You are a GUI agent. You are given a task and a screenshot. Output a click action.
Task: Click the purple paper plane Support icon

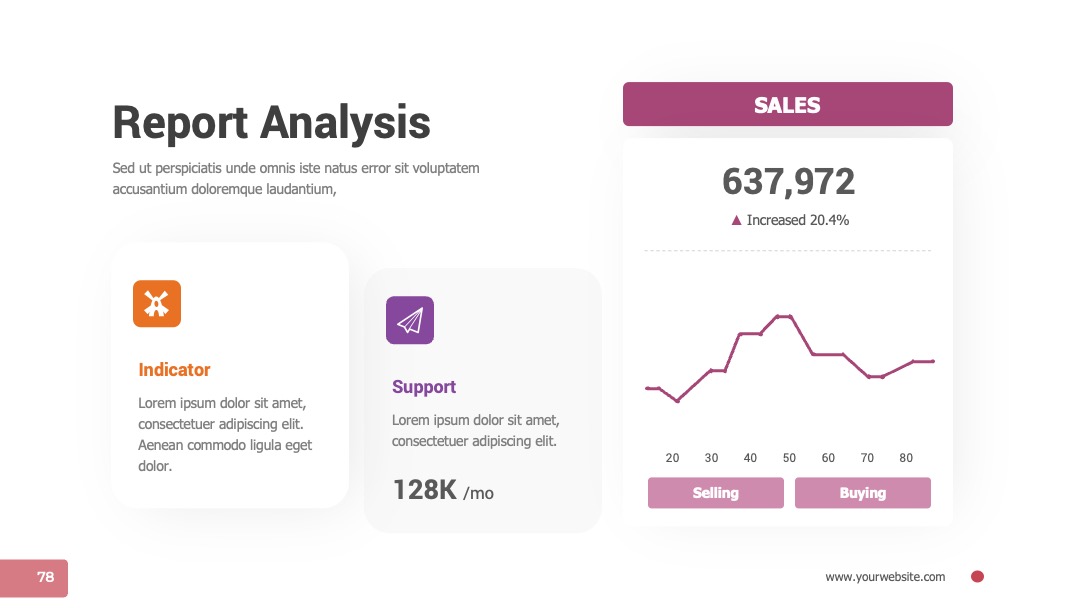[410, 320]
